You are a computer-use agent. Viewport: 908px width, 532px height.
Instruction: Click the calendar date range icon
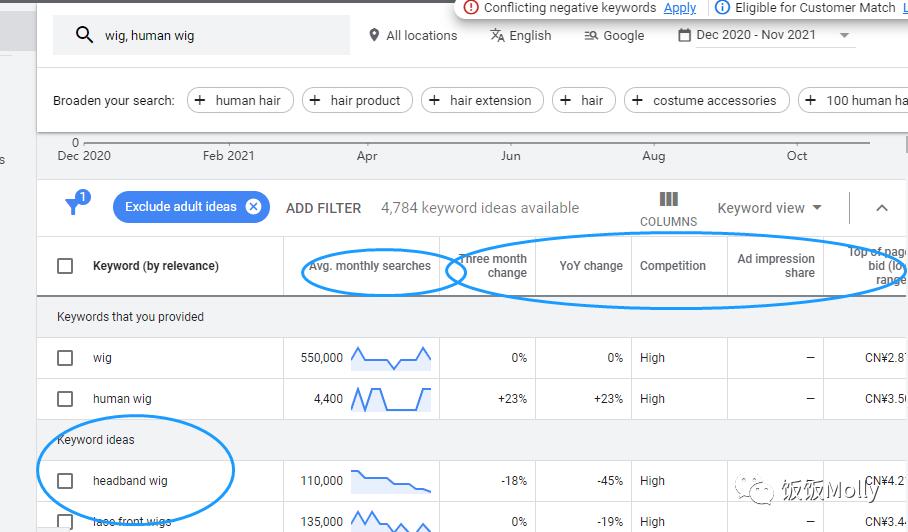(684, 35)
